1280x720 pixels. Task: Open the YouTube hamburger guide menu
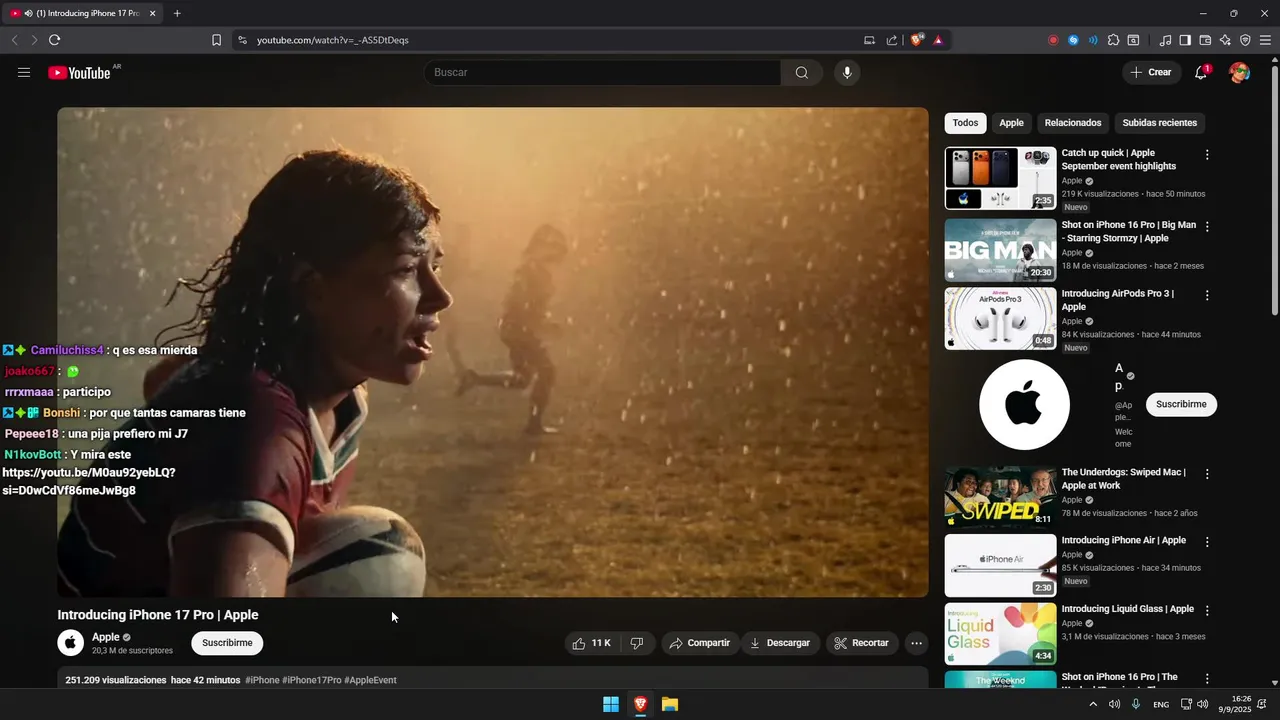tap(24, 72)
